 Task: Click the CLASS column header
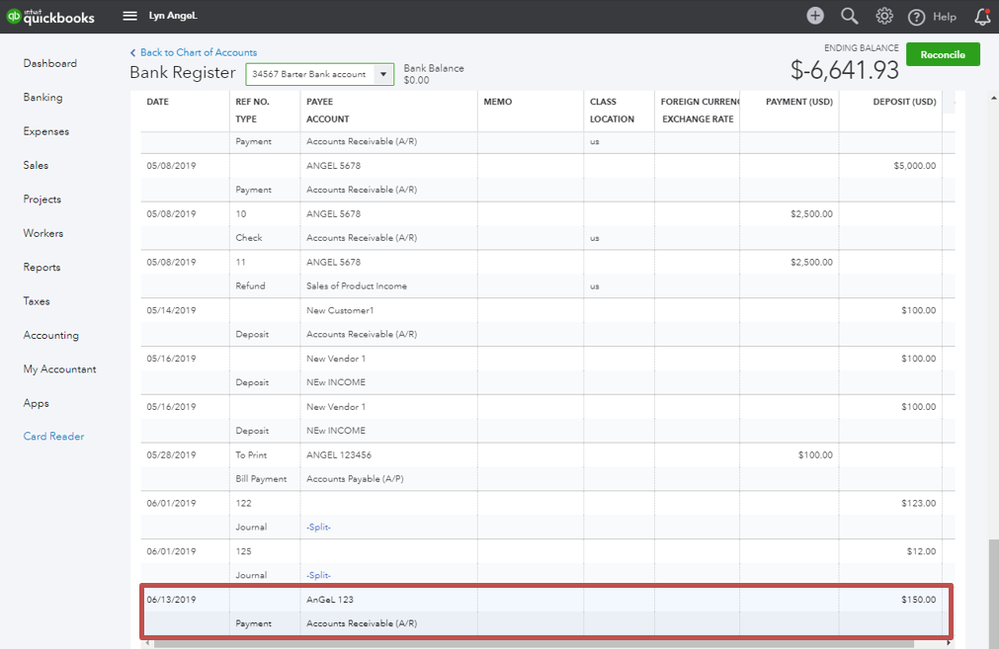[x=603, y=101]
